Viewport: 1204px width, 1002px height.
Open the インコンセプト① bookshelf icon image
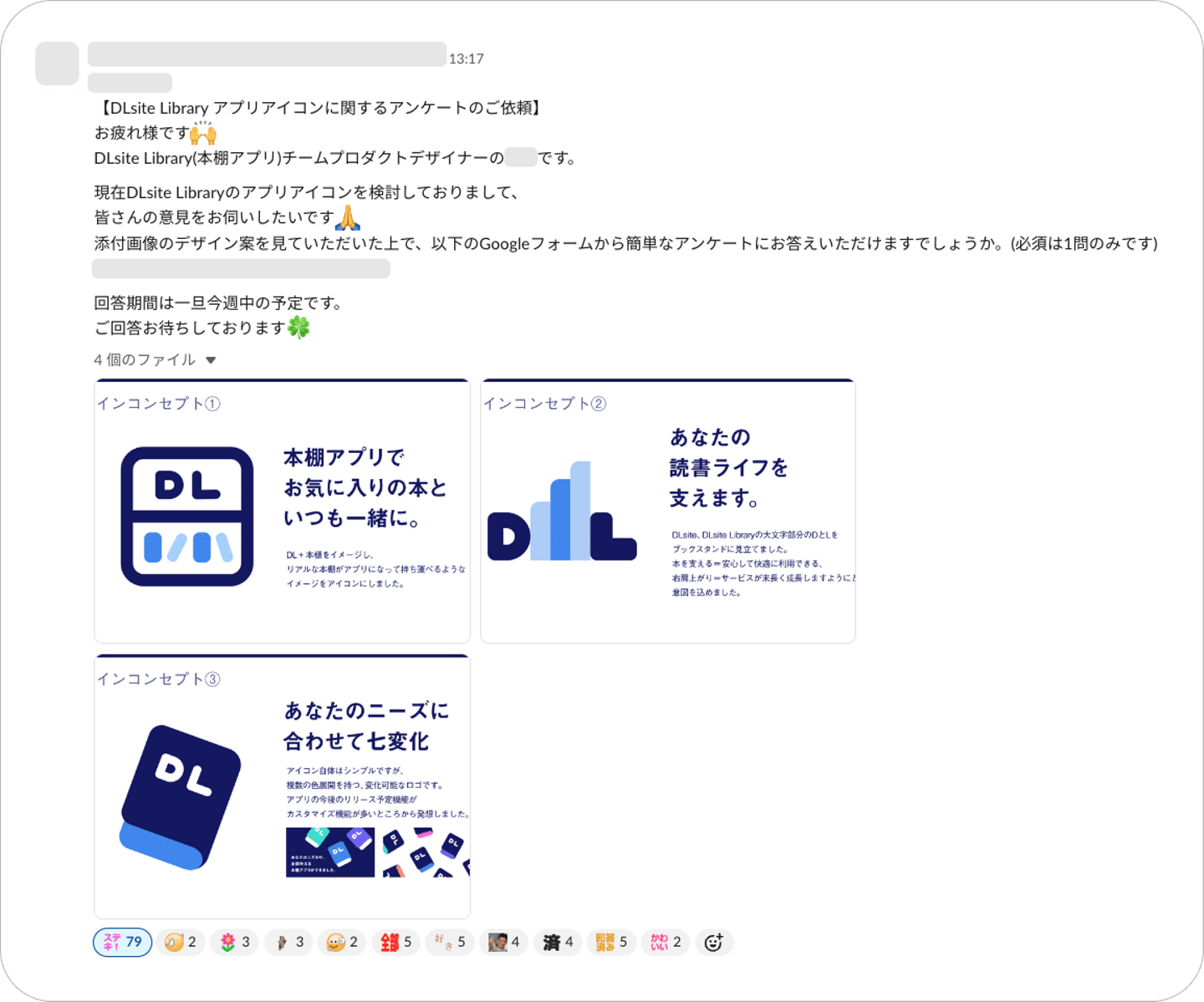tap(282, 511)
